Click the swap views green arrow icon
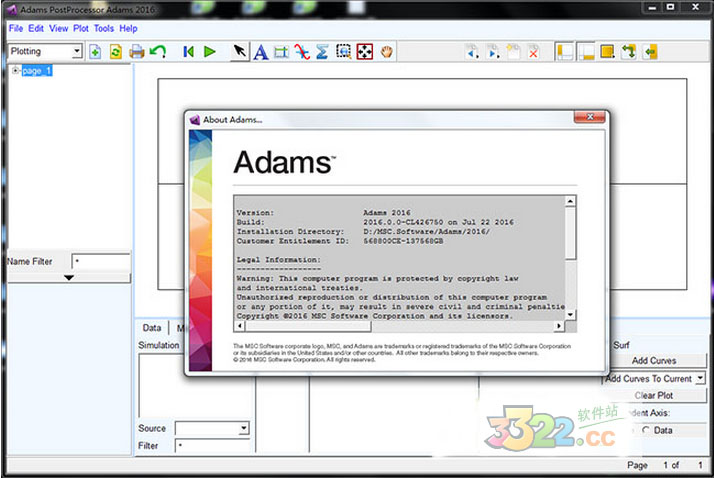Image resolution: width=714 pixels, height=478 pixels. click(x=629, y=51)
